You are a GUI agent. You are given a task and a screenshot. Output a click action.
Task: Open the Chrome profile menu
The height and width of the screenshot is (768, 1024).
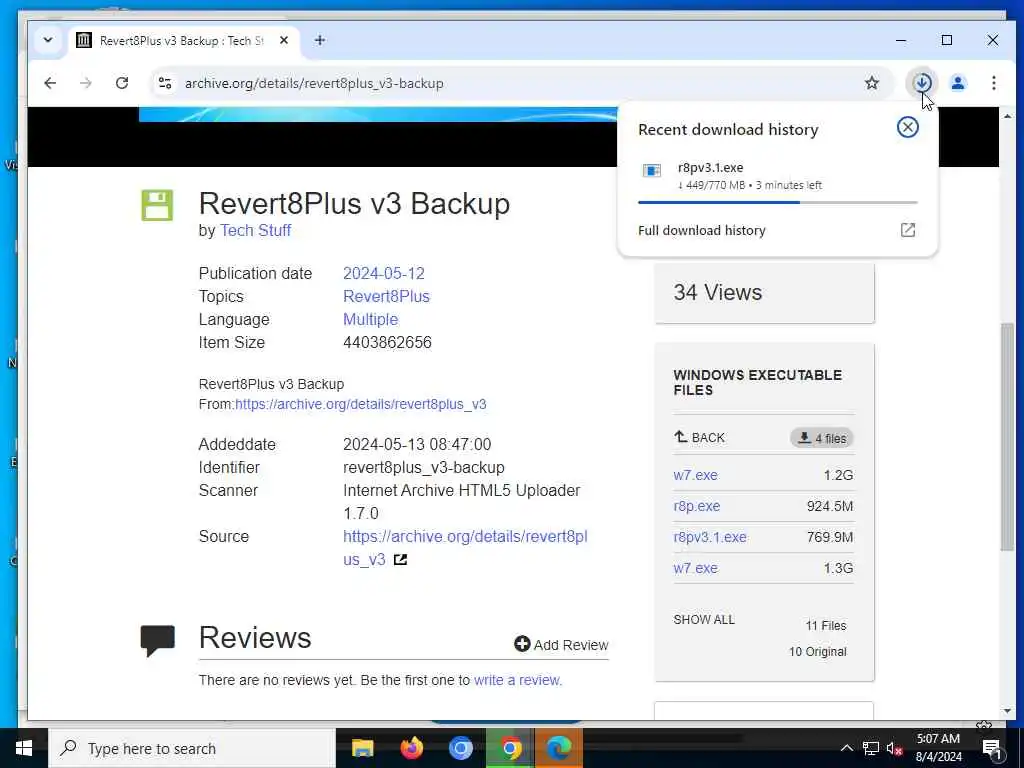point(958,83)
